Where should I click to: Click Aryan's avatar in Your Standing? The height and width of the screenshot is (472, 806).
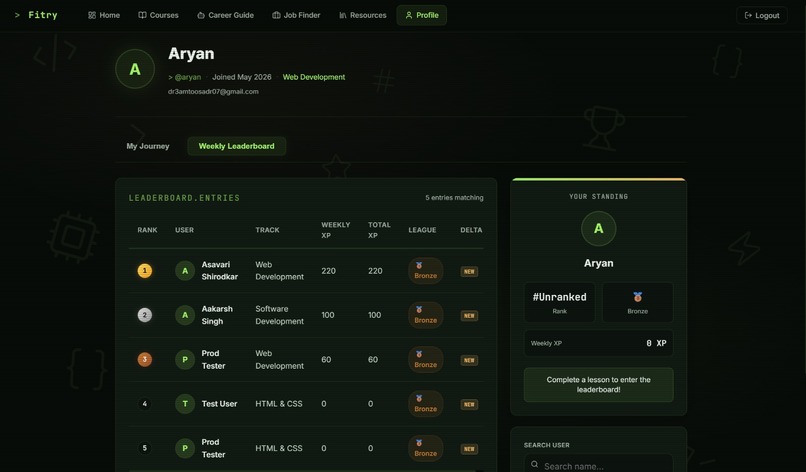[598, 228]
